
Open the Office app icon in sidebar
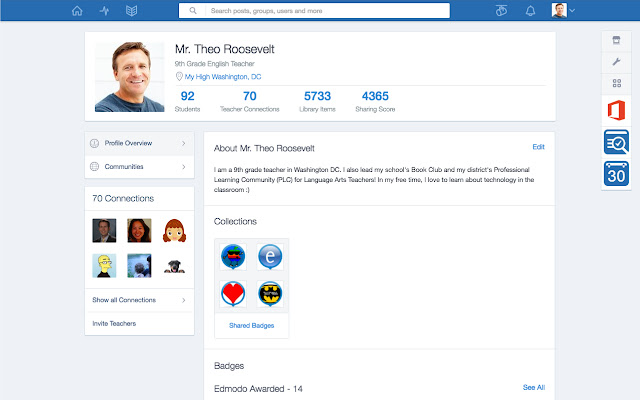616,110
